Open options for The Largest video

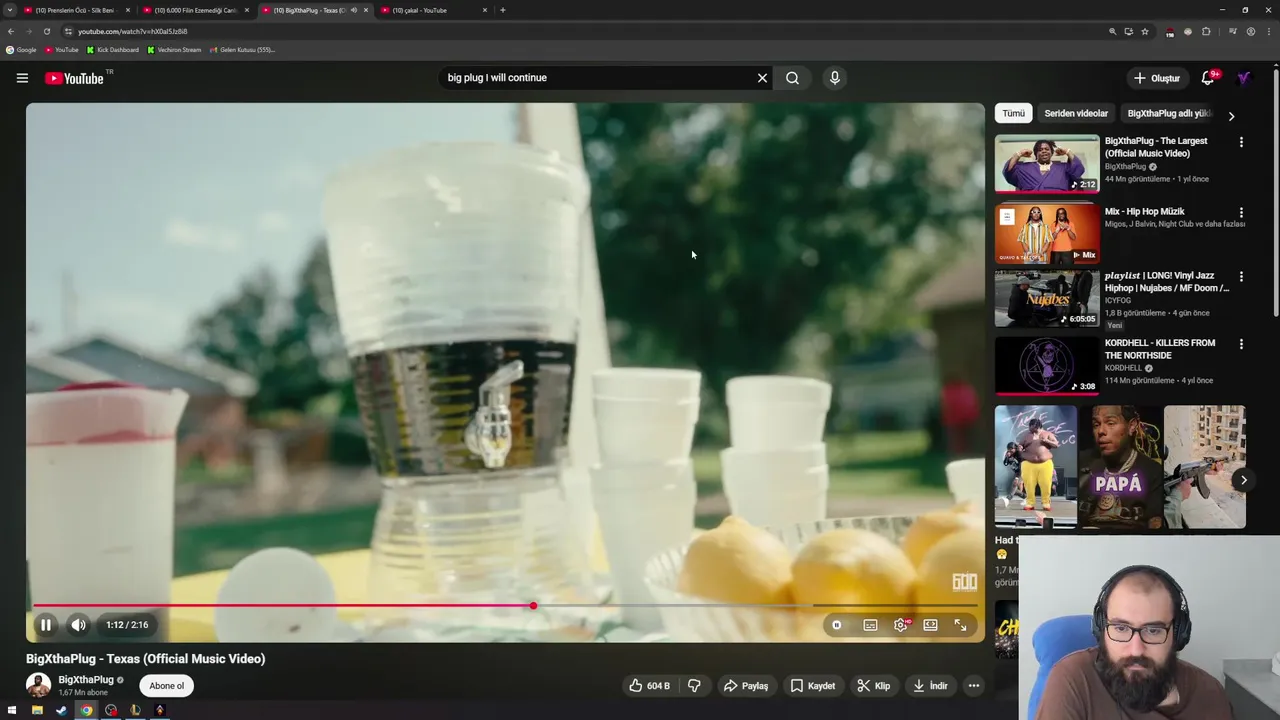[1241, 142]
